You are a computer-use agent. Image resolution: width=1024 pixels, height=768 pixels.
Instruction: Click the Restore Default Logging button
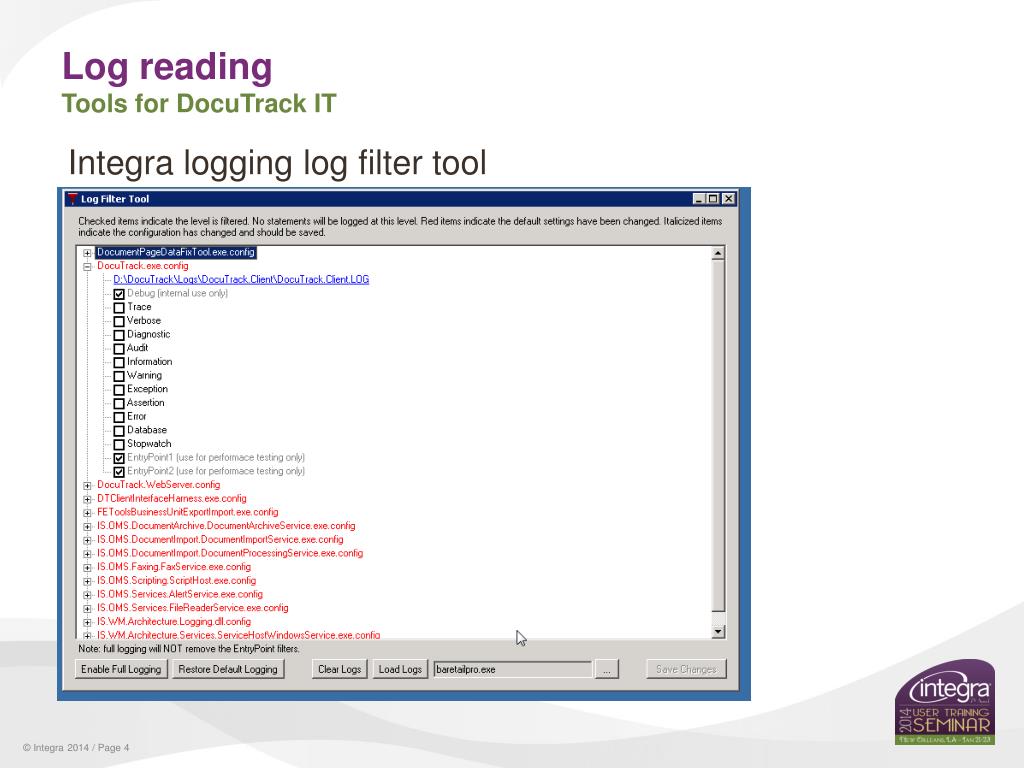point(228,669)
